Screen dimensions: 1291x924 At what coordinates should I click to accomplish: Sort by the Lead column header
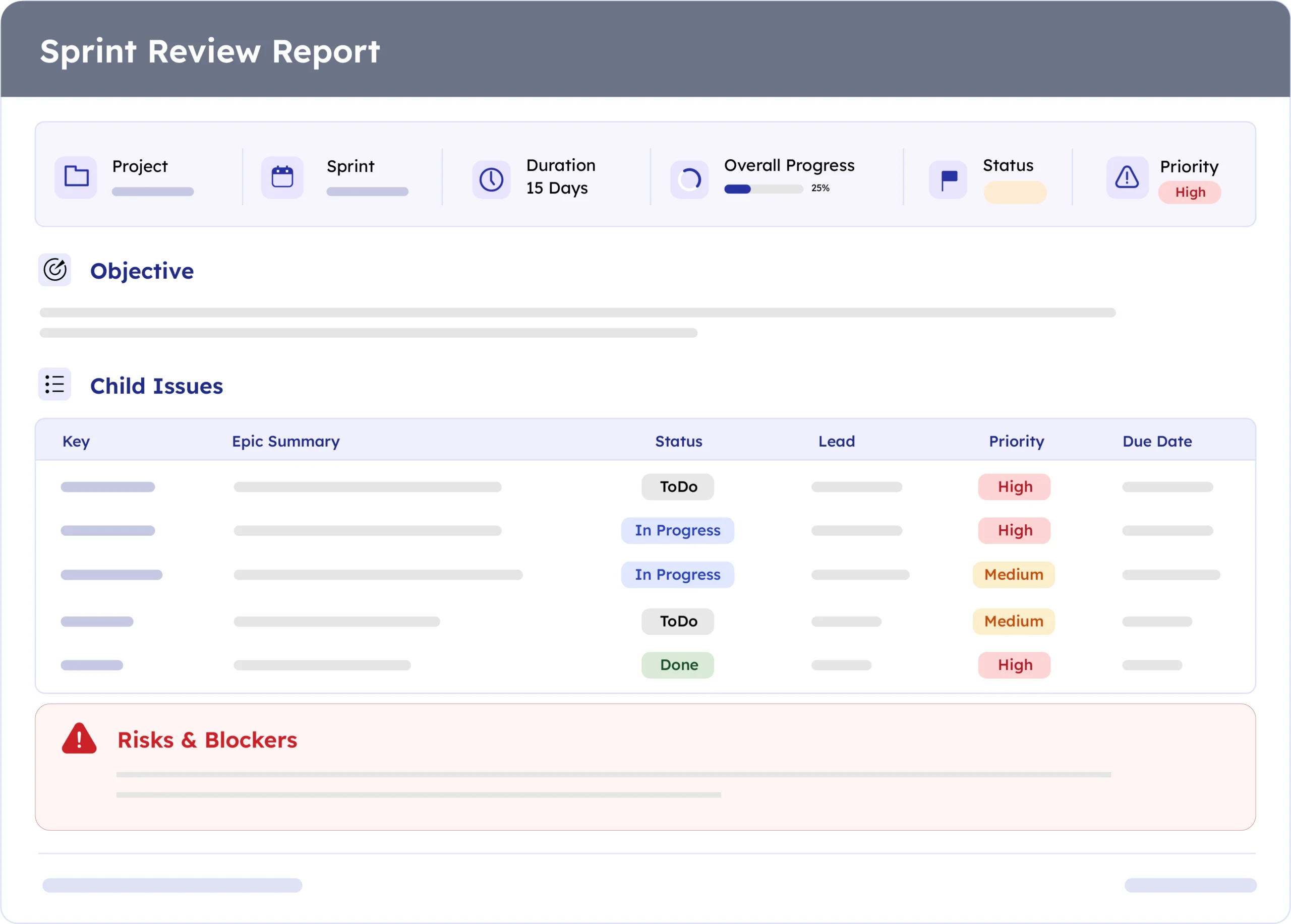point(837,441)
